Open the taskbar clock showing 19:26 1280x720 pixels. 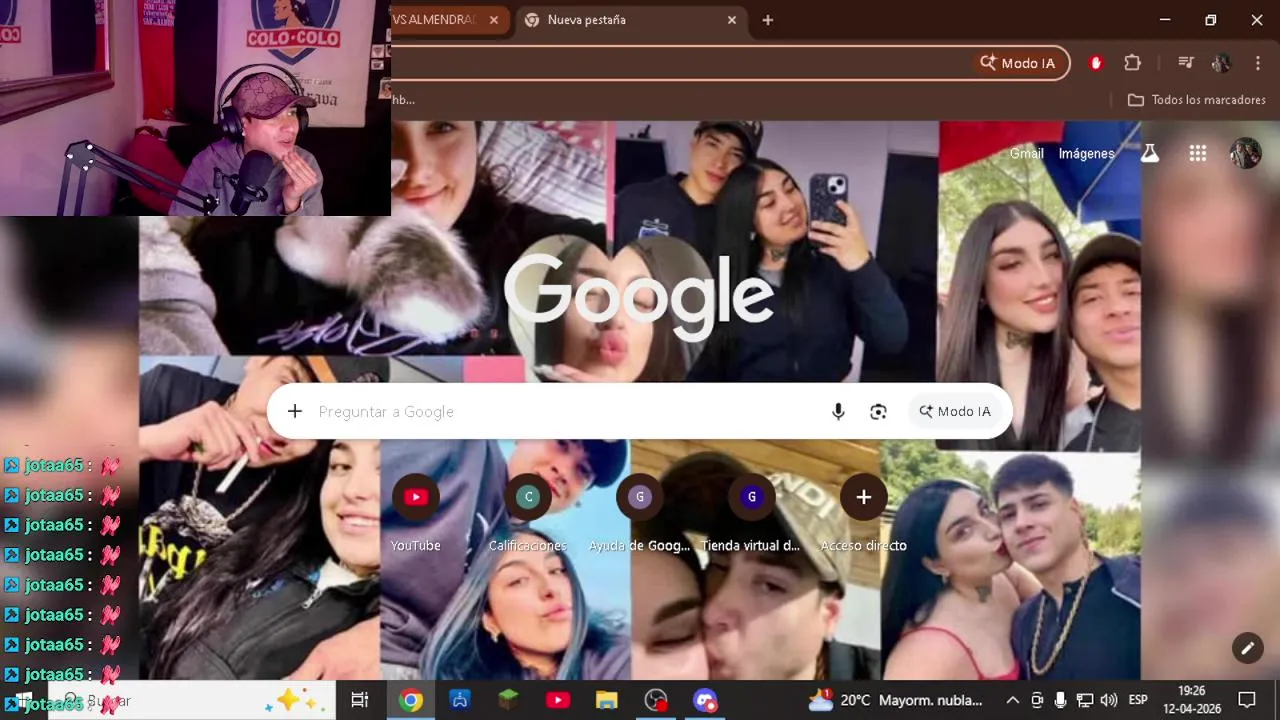(1192, 700)
